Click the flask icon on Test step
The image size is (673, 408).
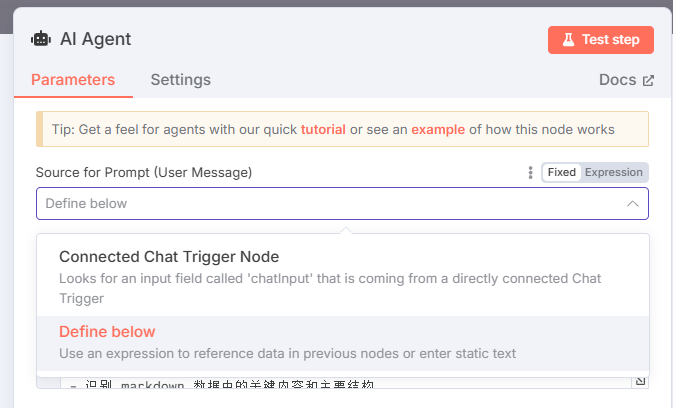click(x=568, y=40)
